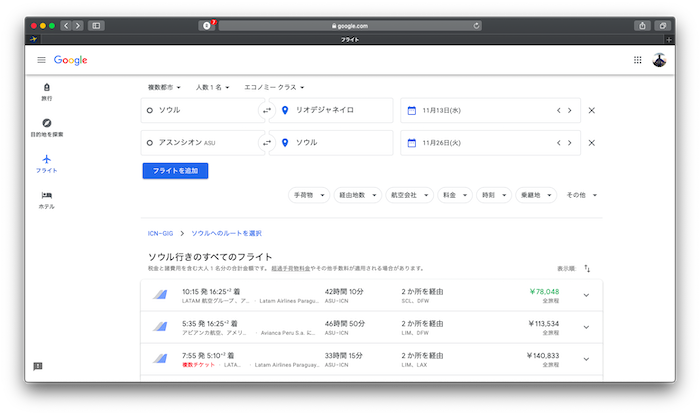Open ホテル in the sidebar

[x=47, y=199]
